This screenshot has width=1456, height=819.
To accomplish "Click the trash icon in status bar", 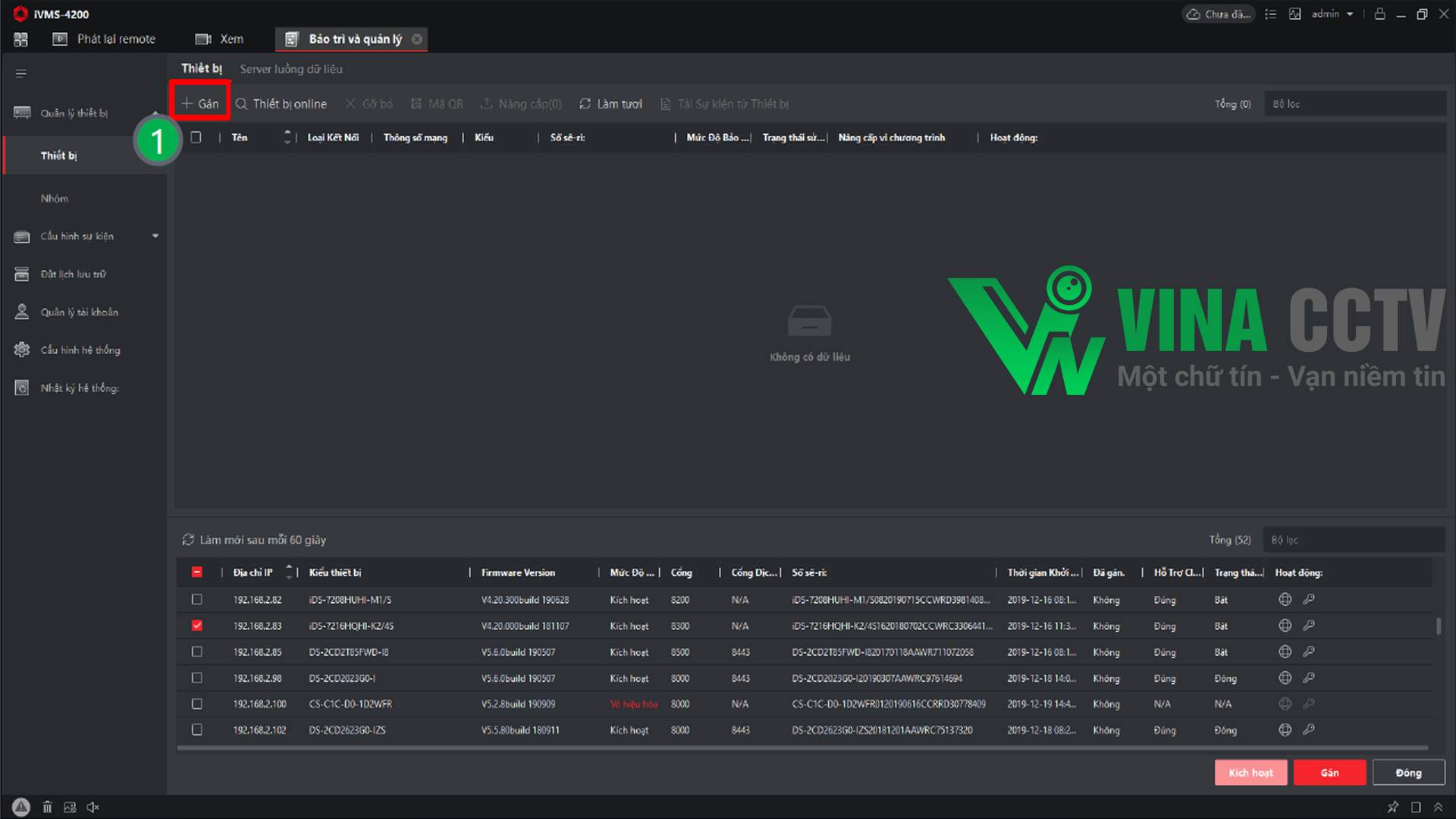I will click(47, 807).
